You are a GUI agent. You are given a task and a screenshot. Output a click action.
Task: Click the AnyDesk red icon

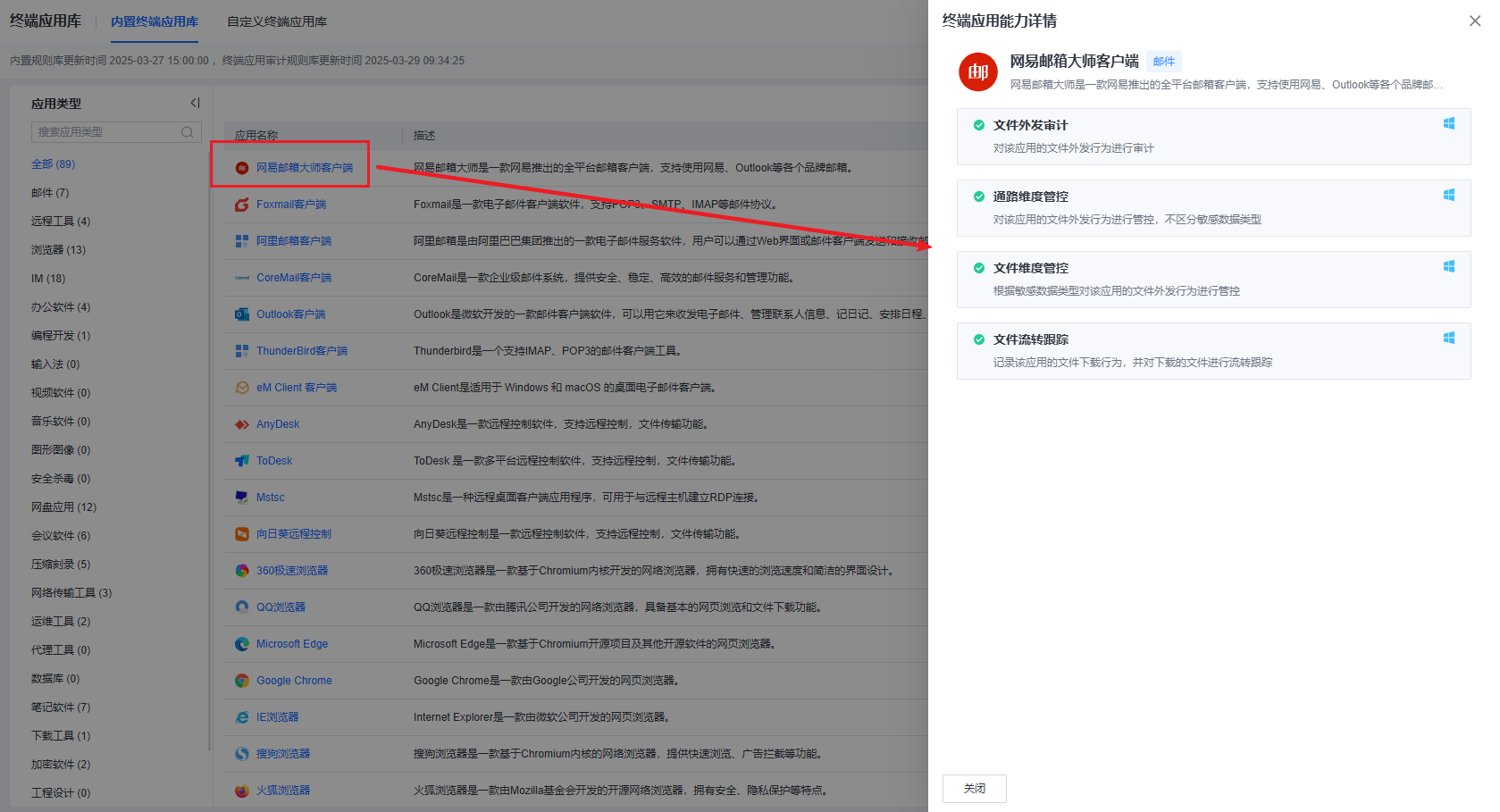(242, 424)
